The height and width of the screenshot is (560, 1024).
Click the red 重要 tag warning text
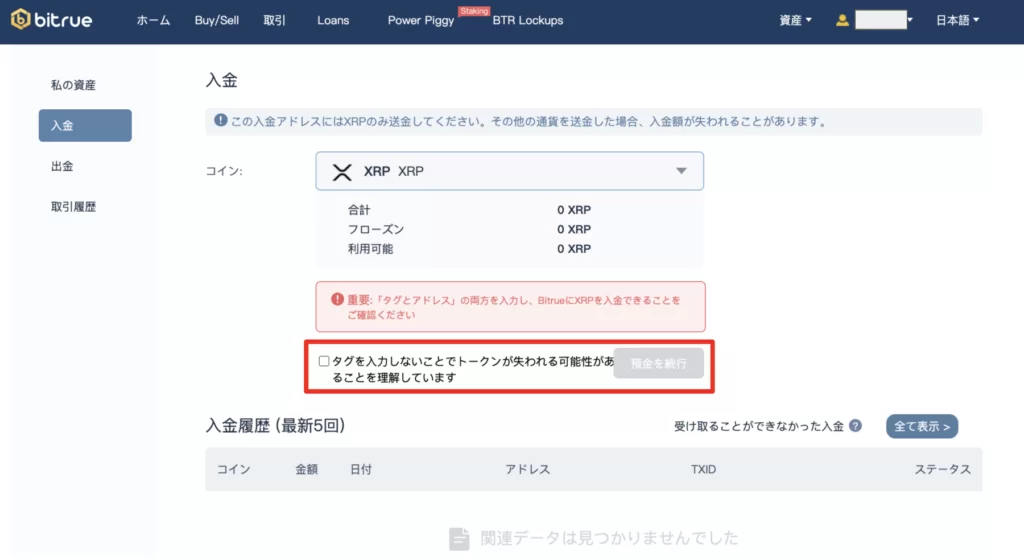click(x=513, y=307)
